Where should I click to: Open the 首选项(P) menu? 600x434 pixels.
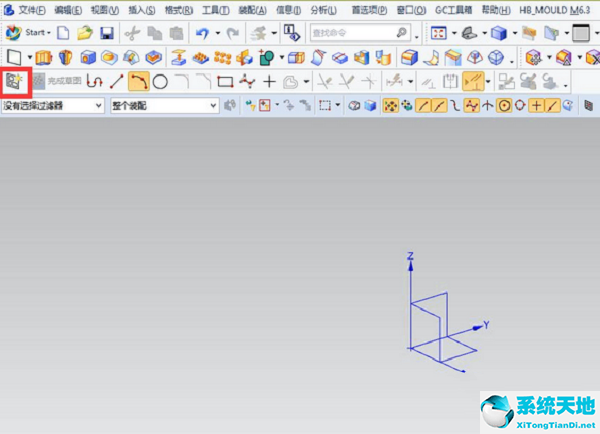tap(370, 10)
